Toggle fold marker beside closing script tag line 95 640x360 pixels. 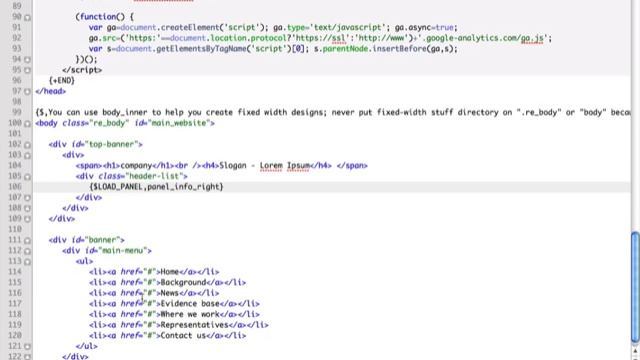pyautogui.click(x=27, y=70)
